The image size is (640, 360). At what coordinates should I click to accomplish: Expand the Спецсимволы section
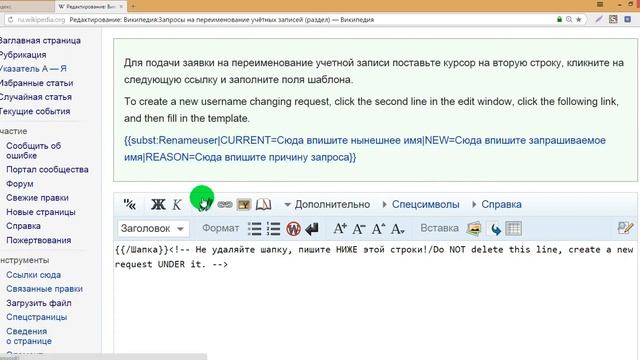click(421, 204)
